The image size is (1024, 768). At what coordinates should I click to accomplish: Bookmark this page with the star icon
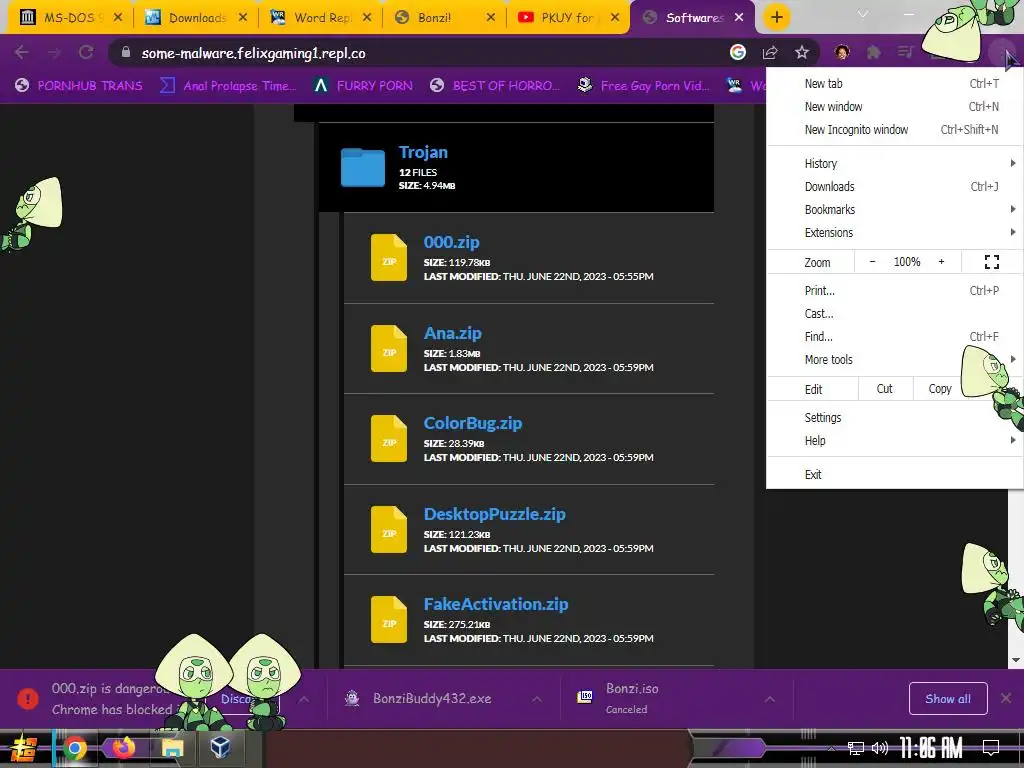[x=802, y=52]
